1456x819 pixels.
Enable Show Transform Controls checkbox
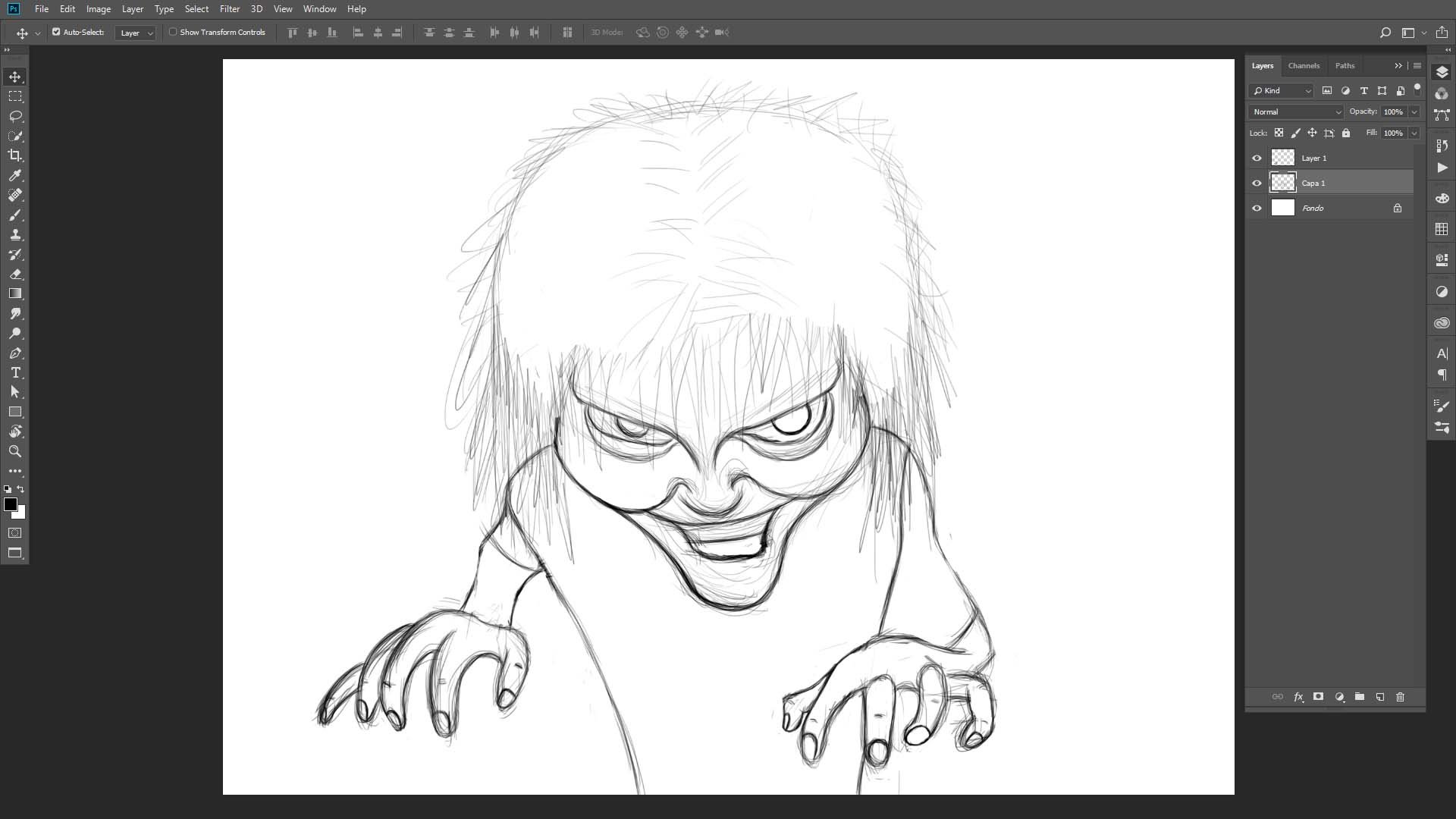[173, 32]
